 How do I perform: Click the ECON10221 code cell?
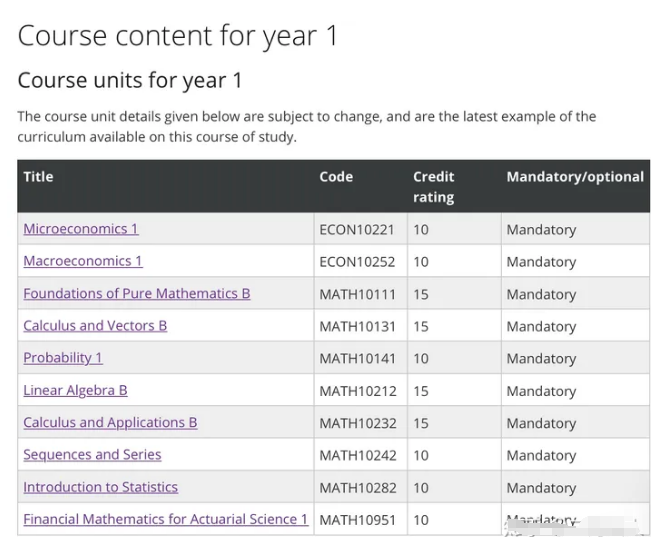357,230
